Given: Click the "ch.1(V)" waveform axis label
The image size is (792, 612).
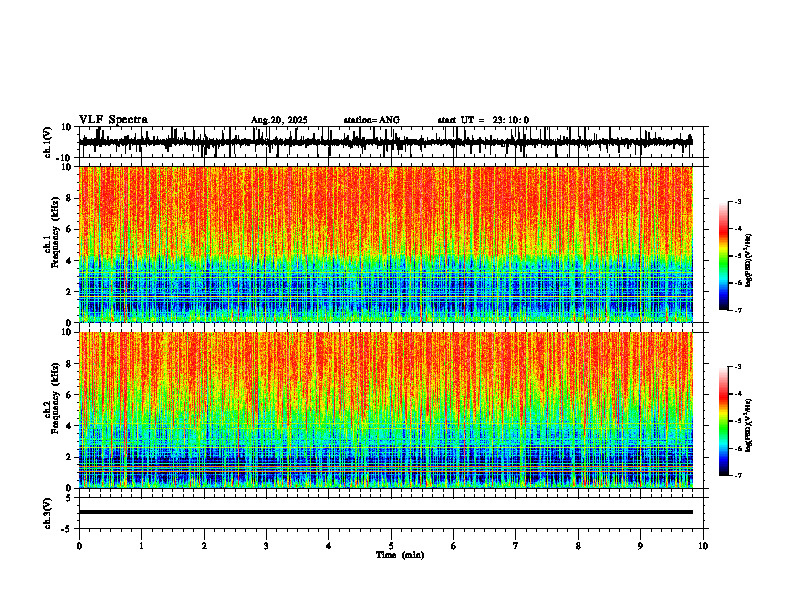Looking at the screenshot, I should (48, 142).
